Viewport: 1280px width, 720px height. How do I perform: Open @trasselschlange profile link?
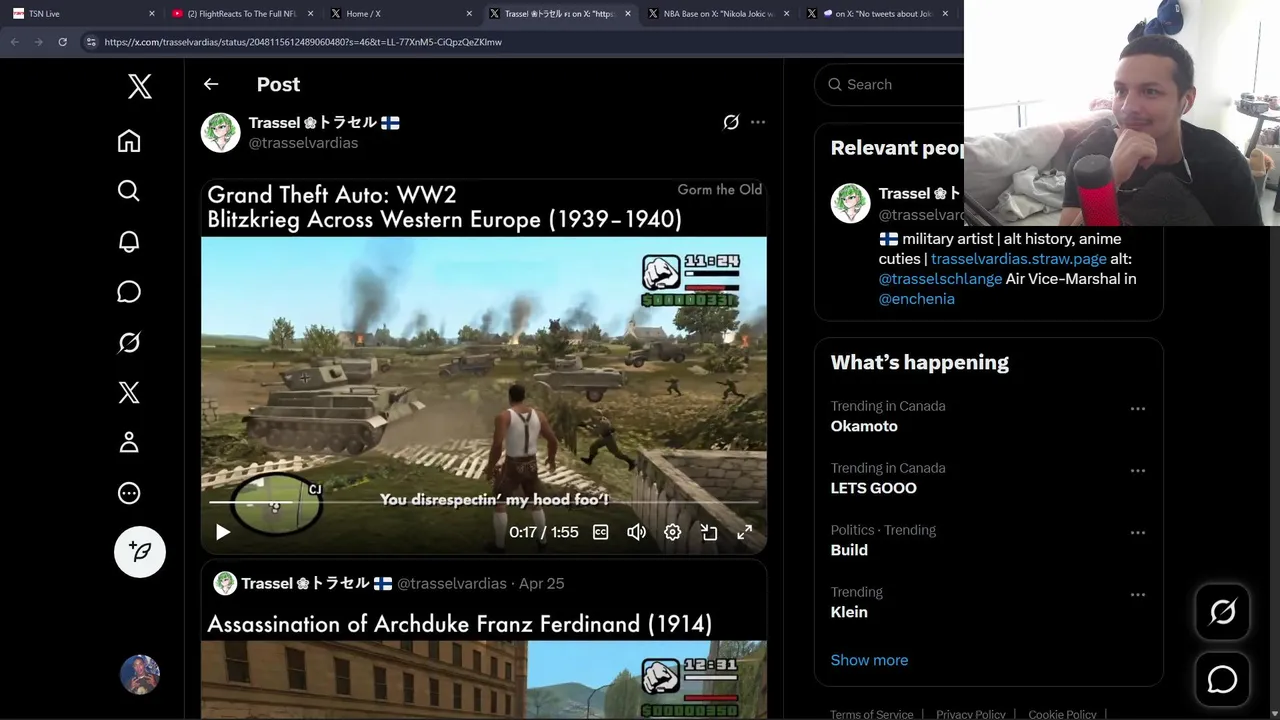[940, 279]
